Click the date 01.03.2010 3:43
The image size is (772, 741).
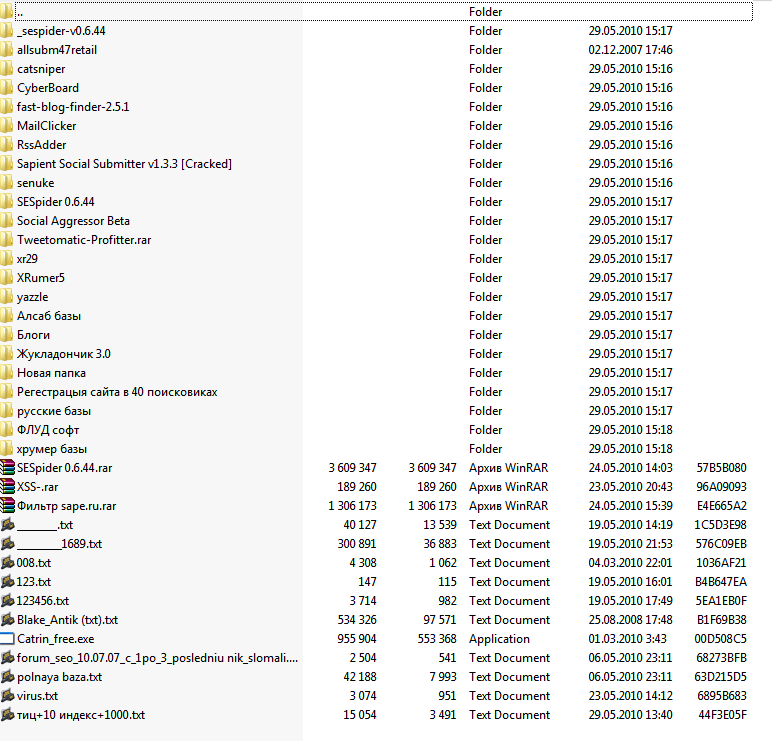coord(627,639)
